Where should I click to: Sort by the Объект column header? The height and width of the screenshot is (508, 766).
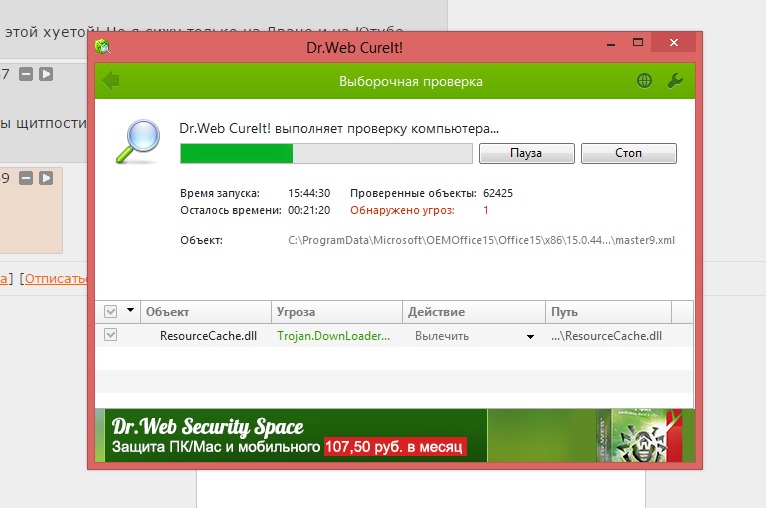pyautogui.click(x=206, y=312)
